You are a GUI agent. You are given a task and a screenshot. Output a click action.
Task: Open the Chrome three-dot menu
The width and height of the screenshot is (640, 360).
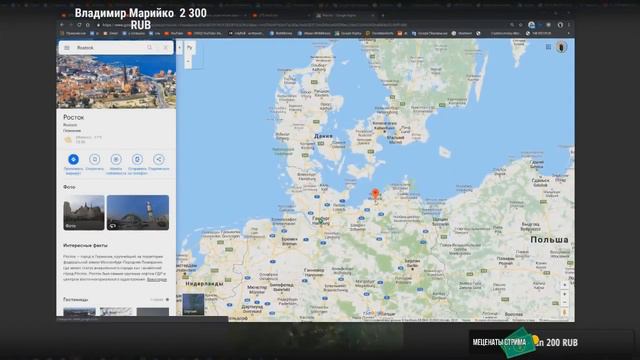[x=569, y=25]
